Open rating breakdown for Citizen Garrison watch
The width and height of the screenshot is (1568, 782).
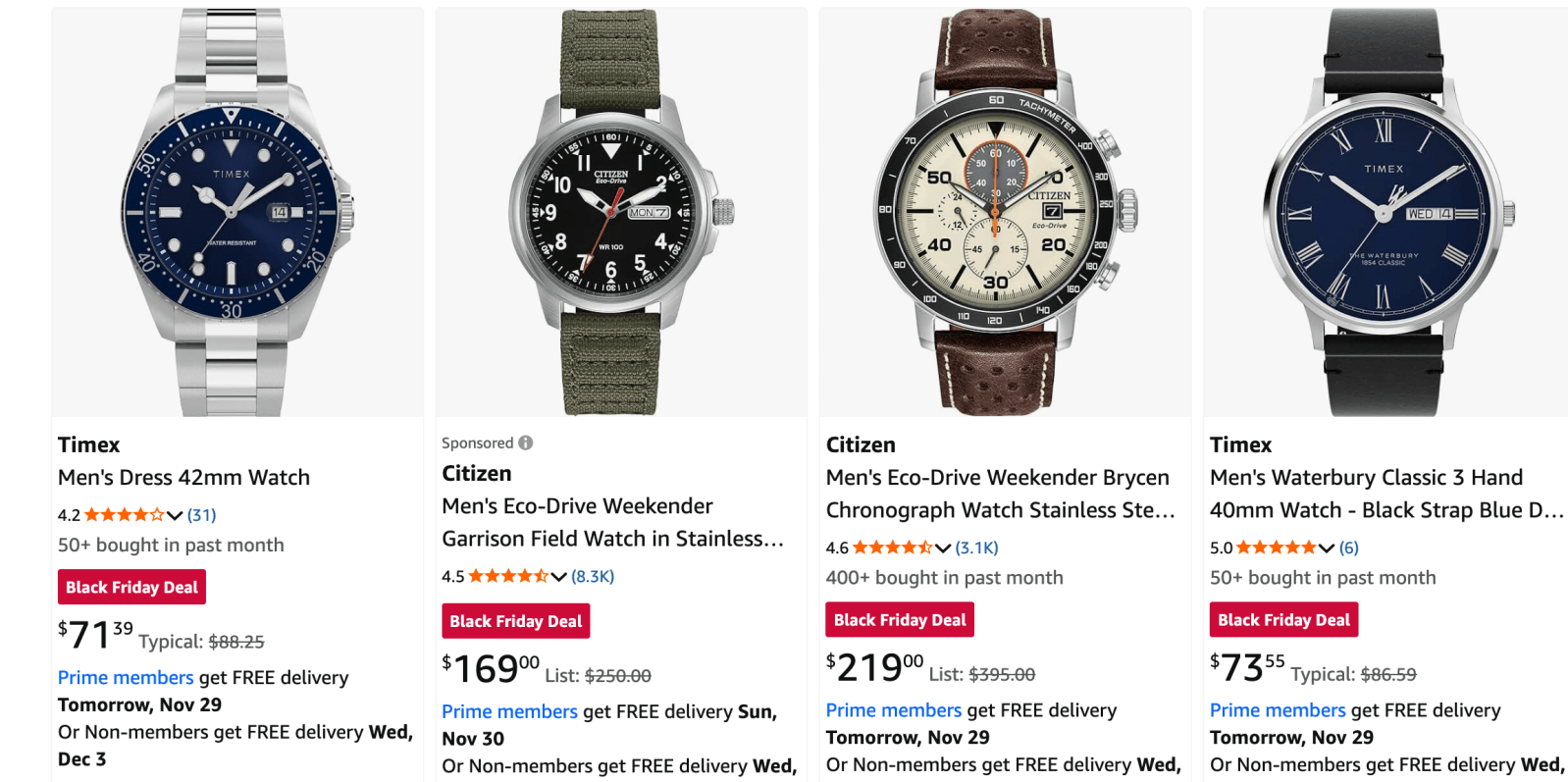click(x=558, y=577)
